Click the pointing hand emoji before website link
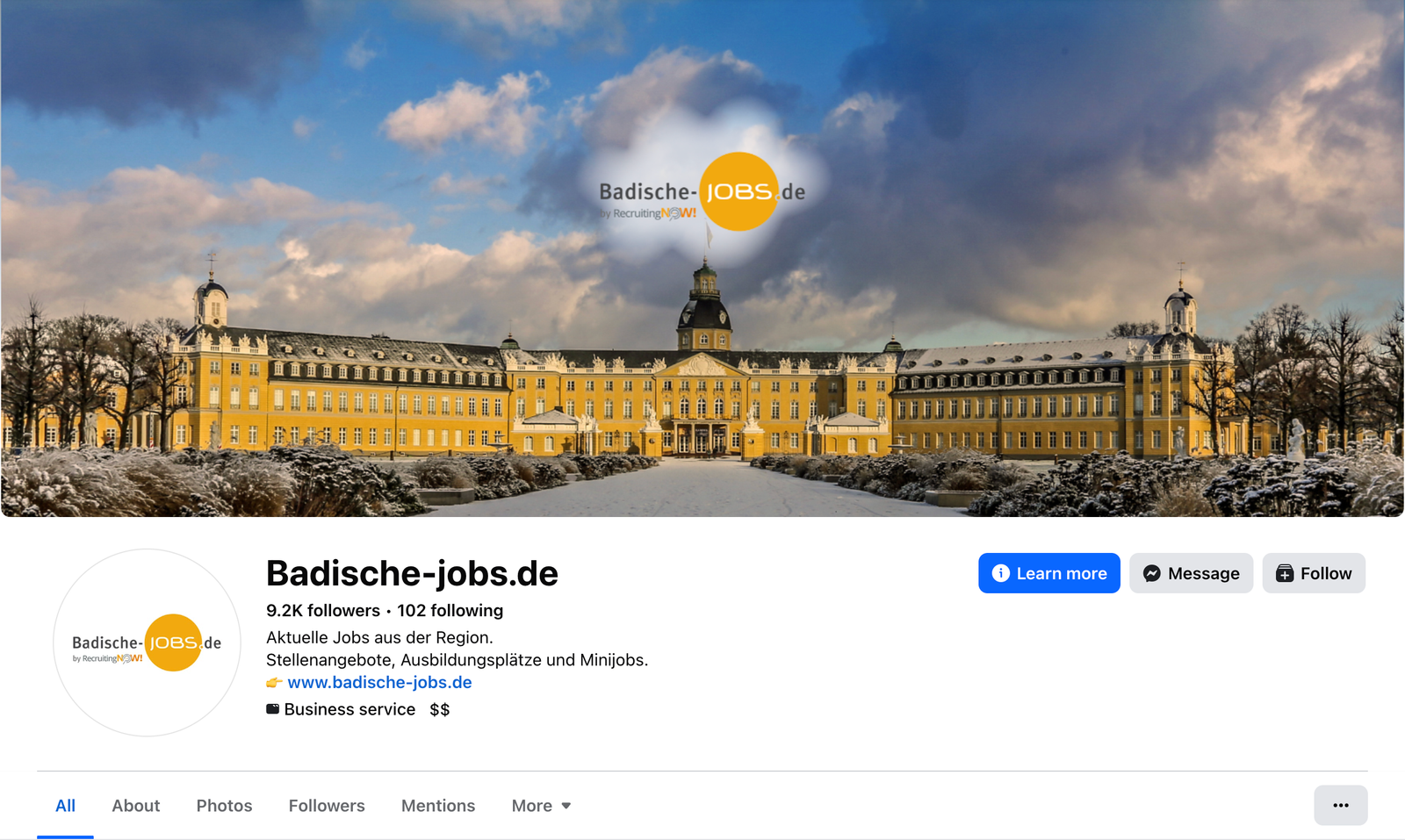1405x840 pixels. (274, 683)
